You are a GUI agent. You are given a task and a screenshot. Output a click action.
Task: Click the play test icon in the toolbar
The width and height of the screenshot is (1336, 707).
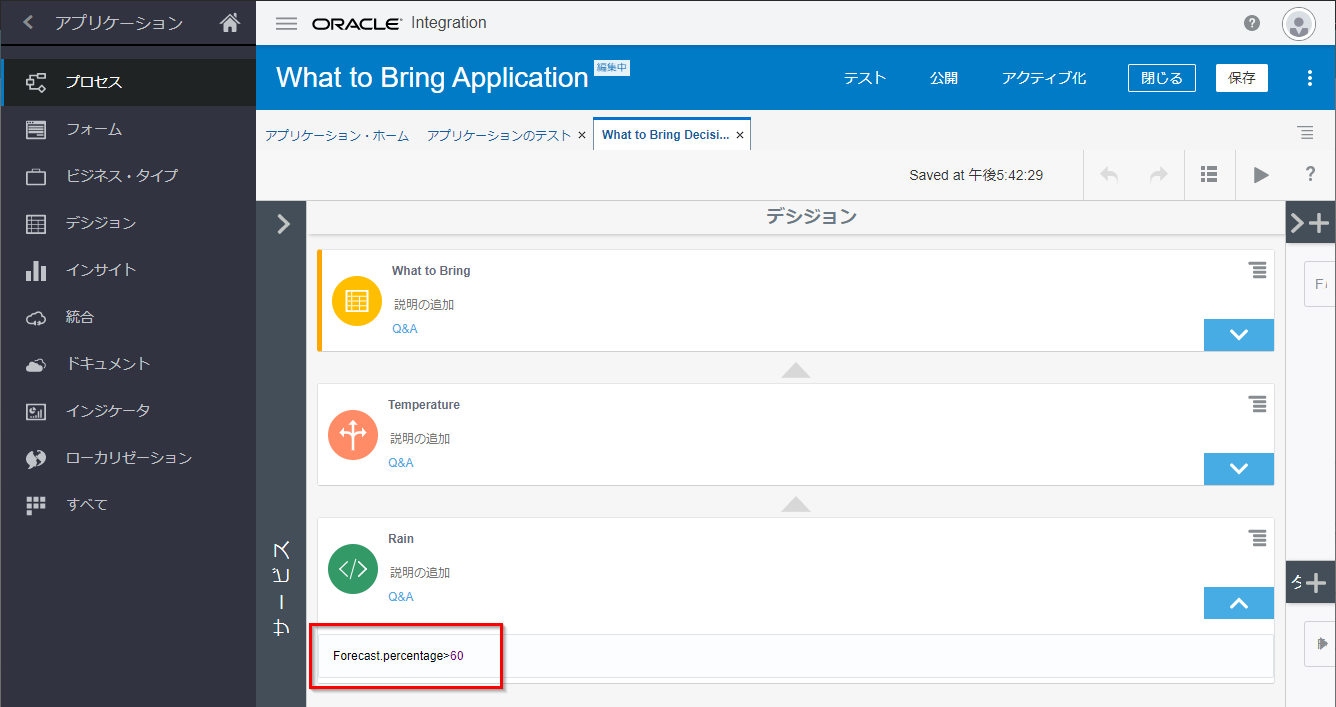[1260, 175]
